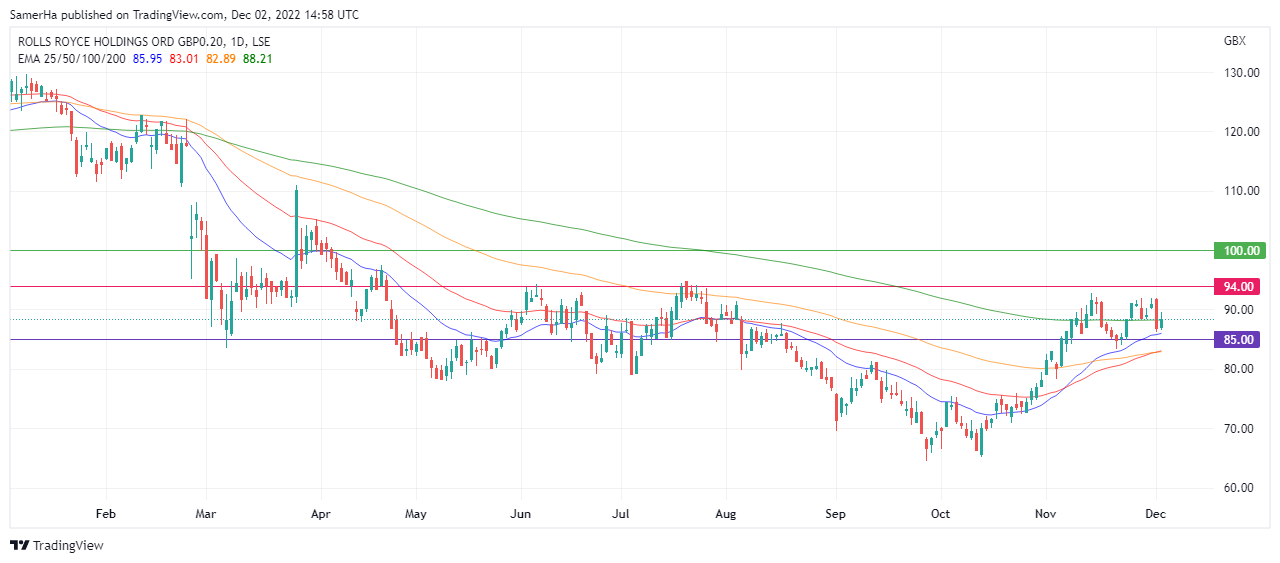Click the red EMA value 83.01
The image size is (1280, 563).
point(184,59)
